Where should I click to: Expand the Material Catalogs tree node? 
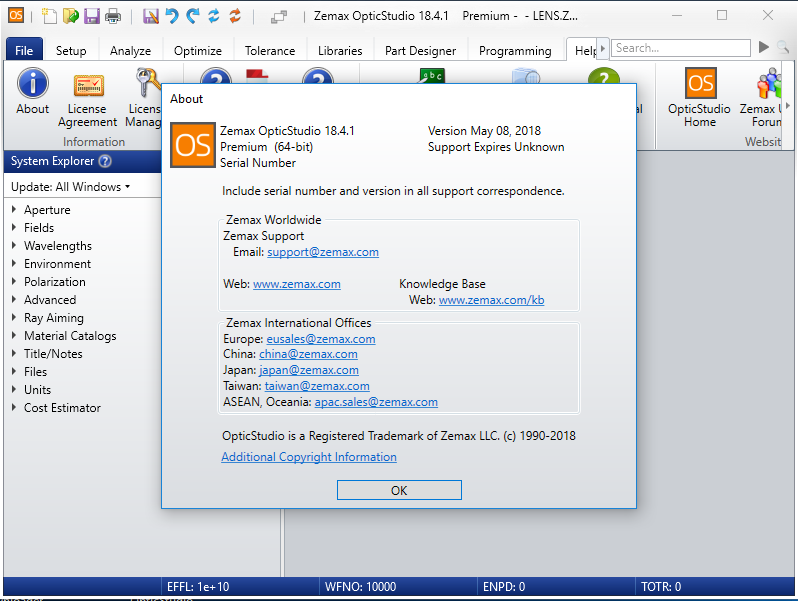click(x=14, y=335)
